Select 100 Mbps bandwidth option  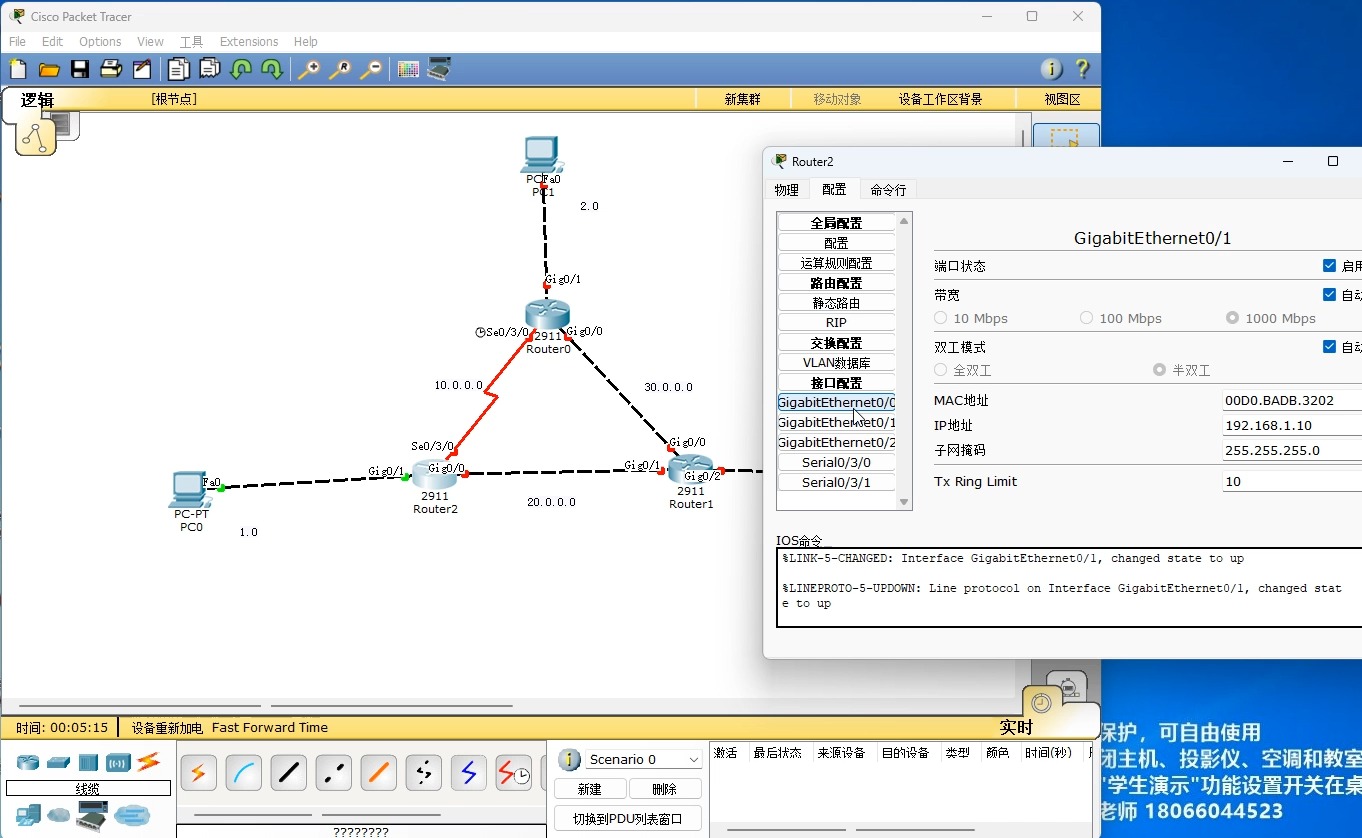click(1087, 318)
